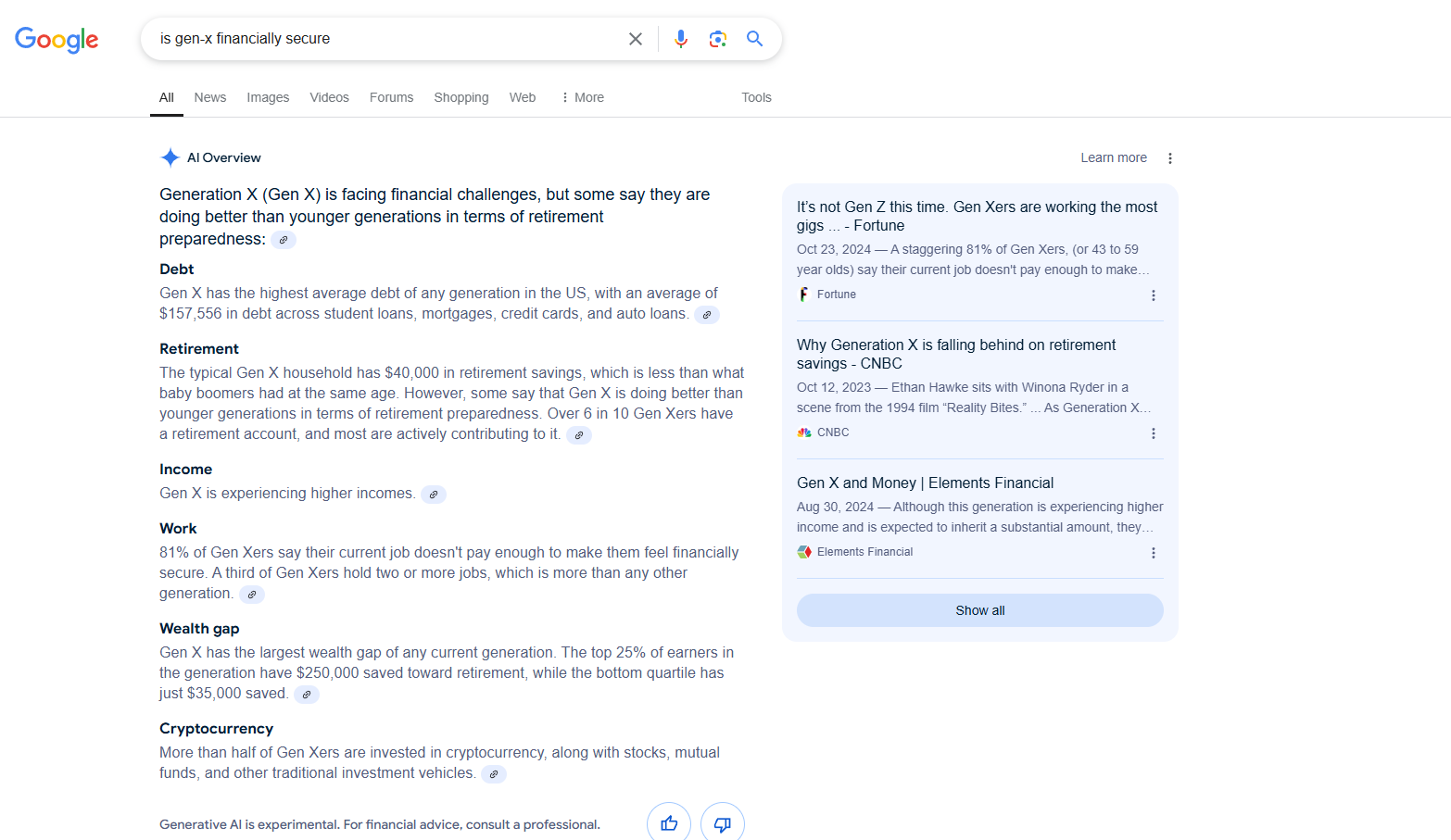Open source link chip in Wealth gap section
The width and height of the screenshot is (1451, 840).
click(x=307, y=695)
